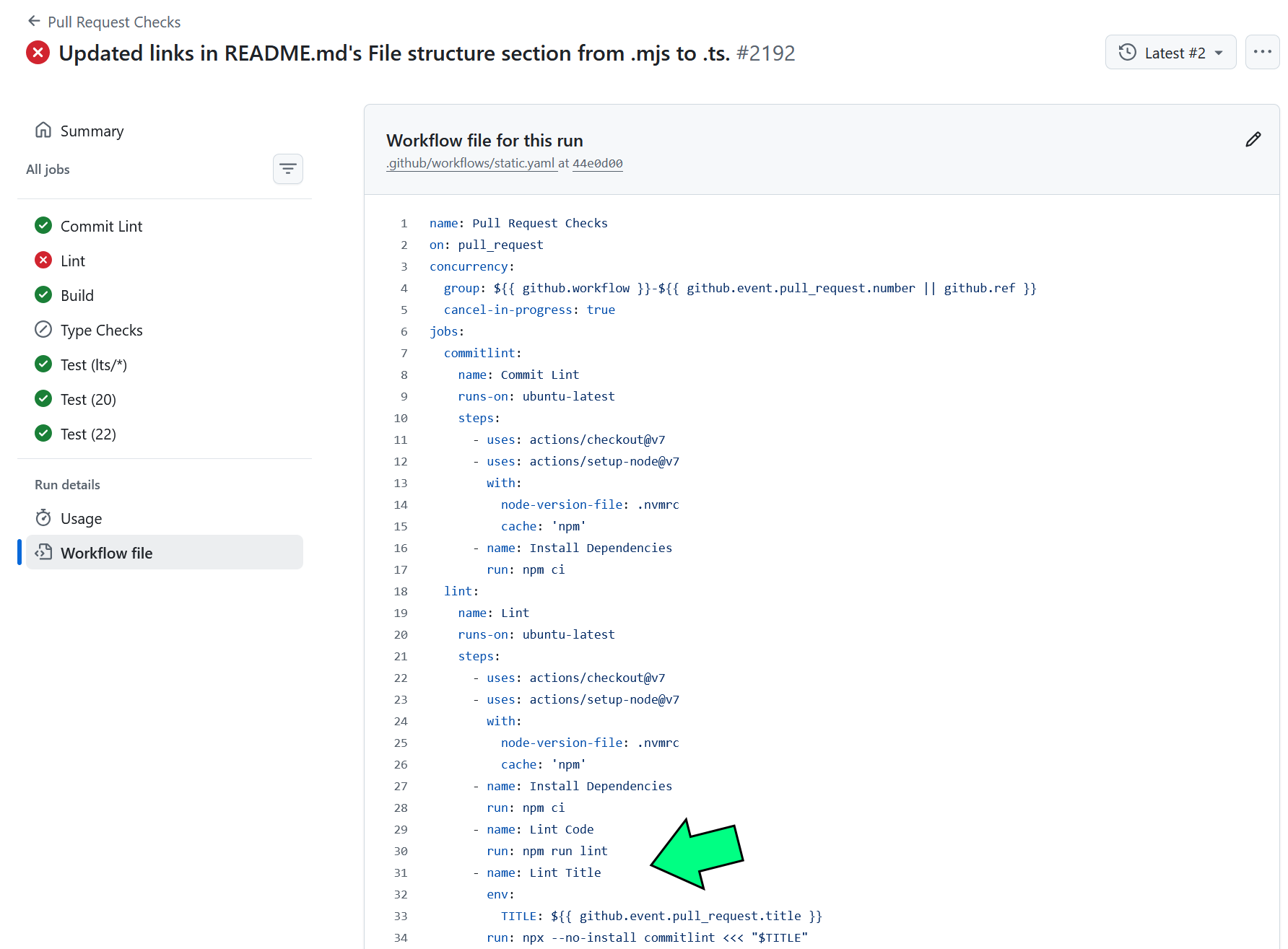The width and height of the screenshot is (1288, 949).
Task: Open commit 44e0d00 link
Action: [597, 163]
